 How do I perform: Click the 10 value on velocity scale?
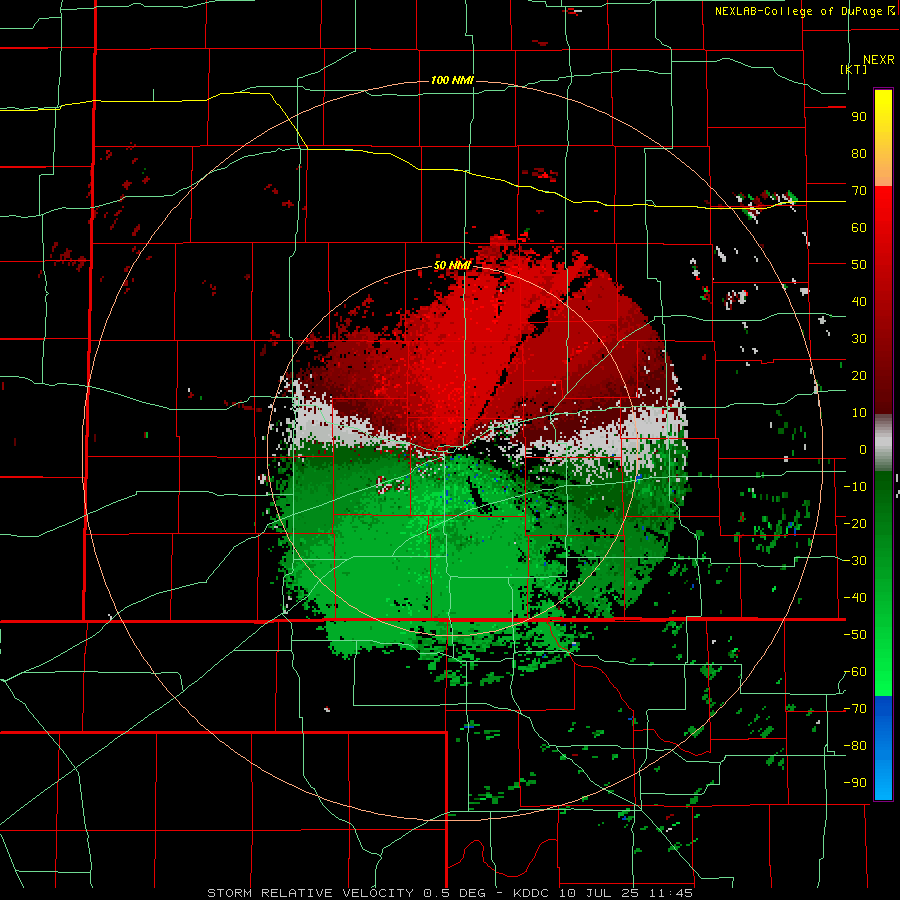(859, 413)
